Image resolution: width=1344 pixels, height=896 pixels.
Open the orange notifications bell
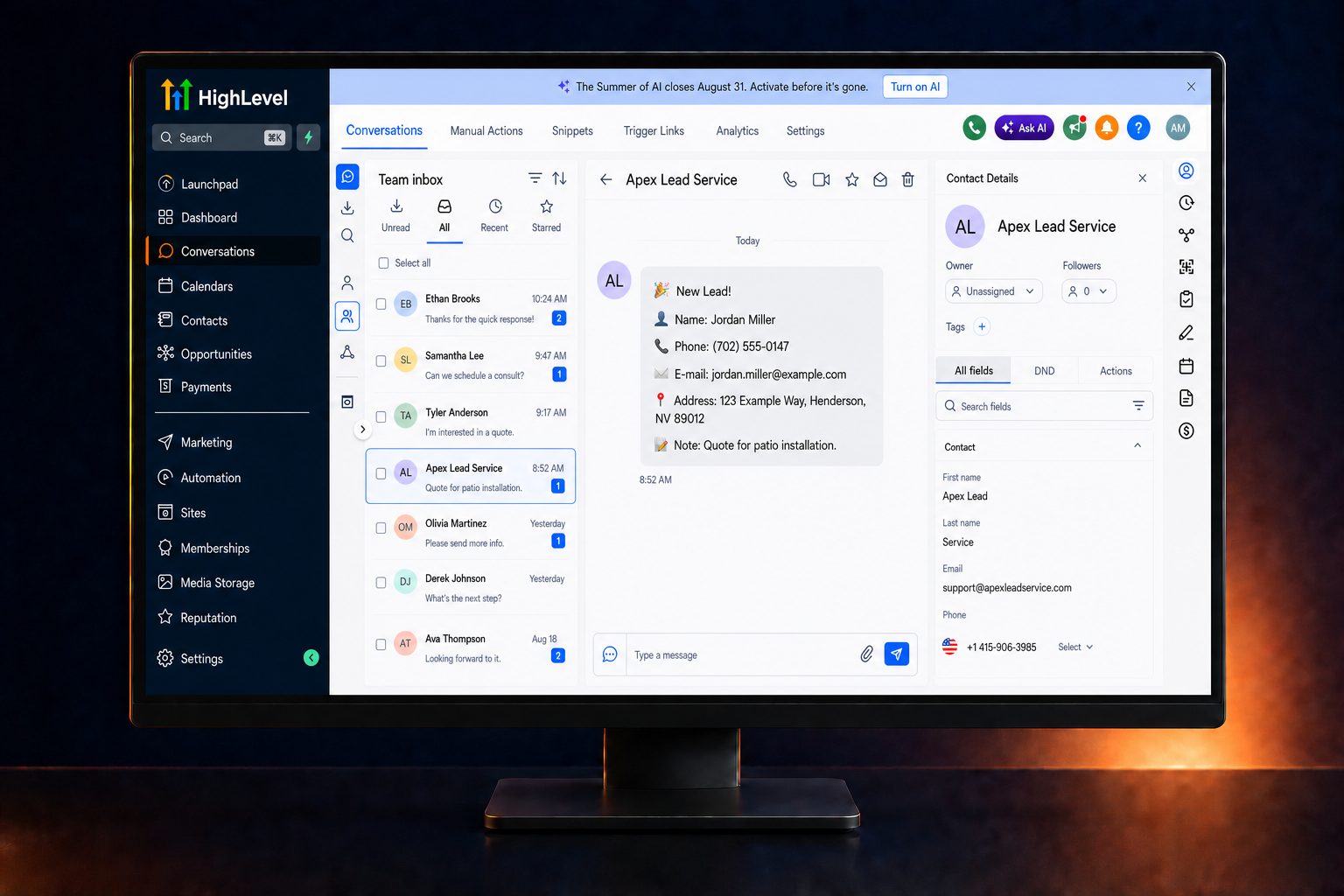1107,128
